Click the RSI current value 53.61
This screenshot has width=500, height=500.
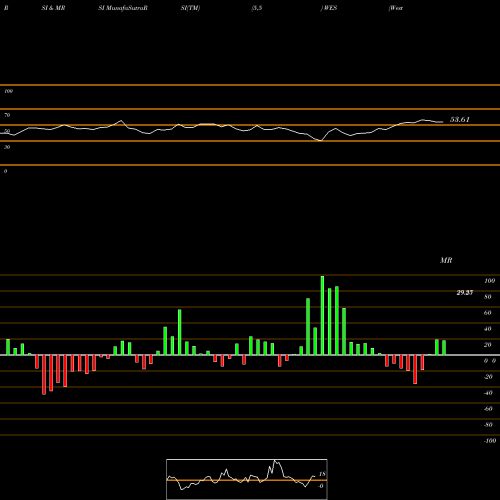coord(460,120)
